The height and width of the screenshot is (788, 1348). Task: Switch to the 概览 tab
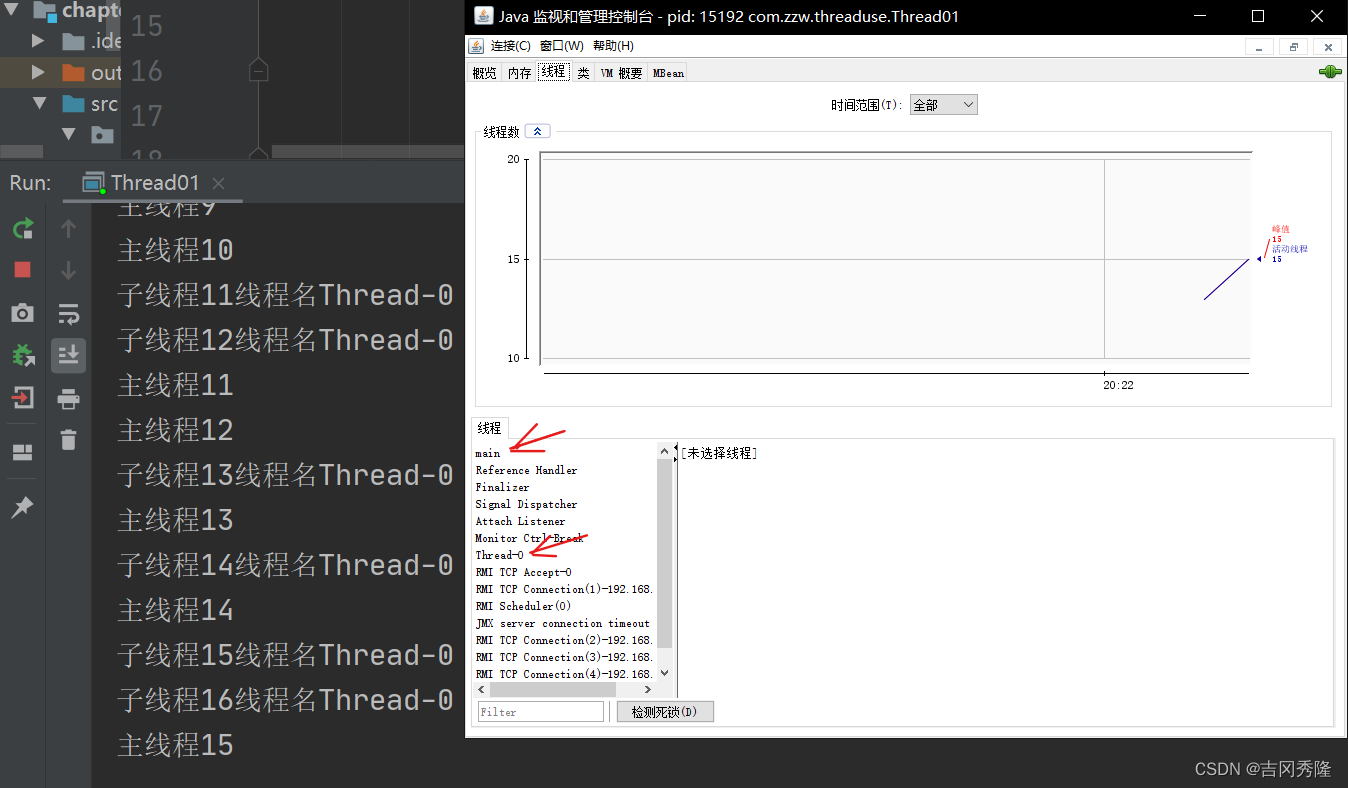pyautogui.click(x=485, y=73)
